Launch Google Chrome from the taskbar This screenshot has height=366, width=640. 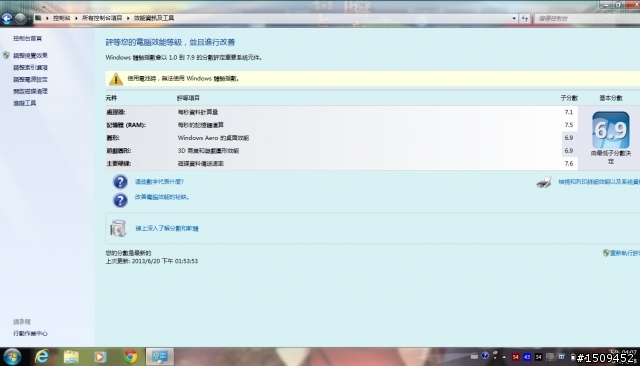130,357
